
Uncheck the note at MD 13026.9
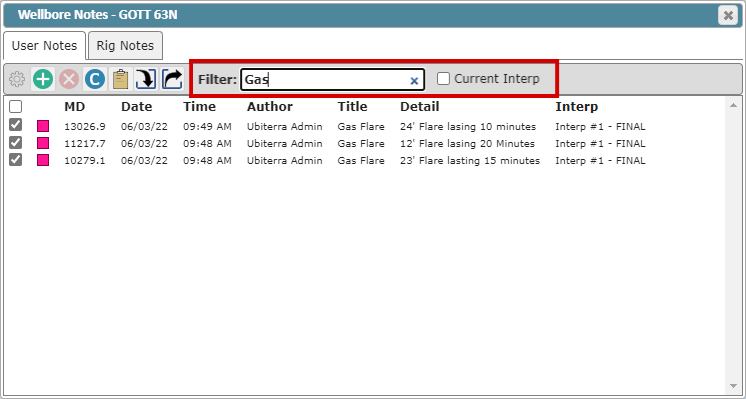tap(16, 125)
